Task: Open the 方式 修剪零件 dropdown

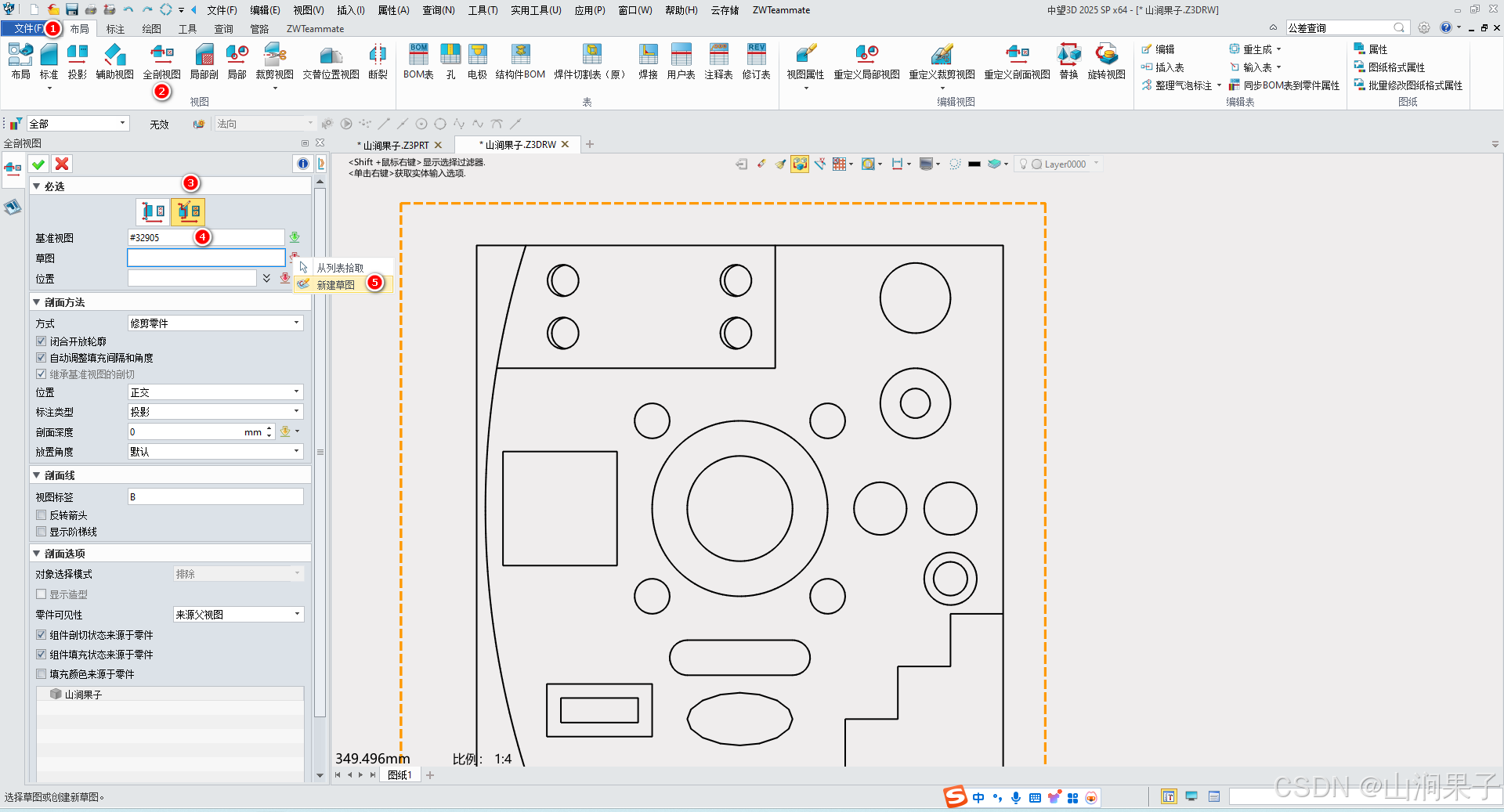Action: pyautogui.click(x=215, y=323)
